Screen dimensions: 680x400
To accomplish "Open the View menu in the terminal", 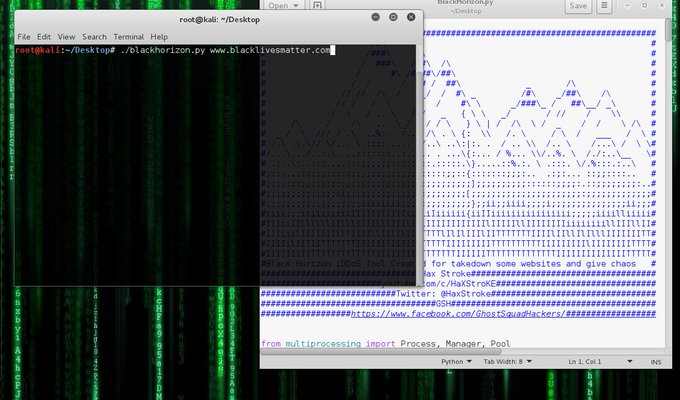I will (x=66, y=37).
